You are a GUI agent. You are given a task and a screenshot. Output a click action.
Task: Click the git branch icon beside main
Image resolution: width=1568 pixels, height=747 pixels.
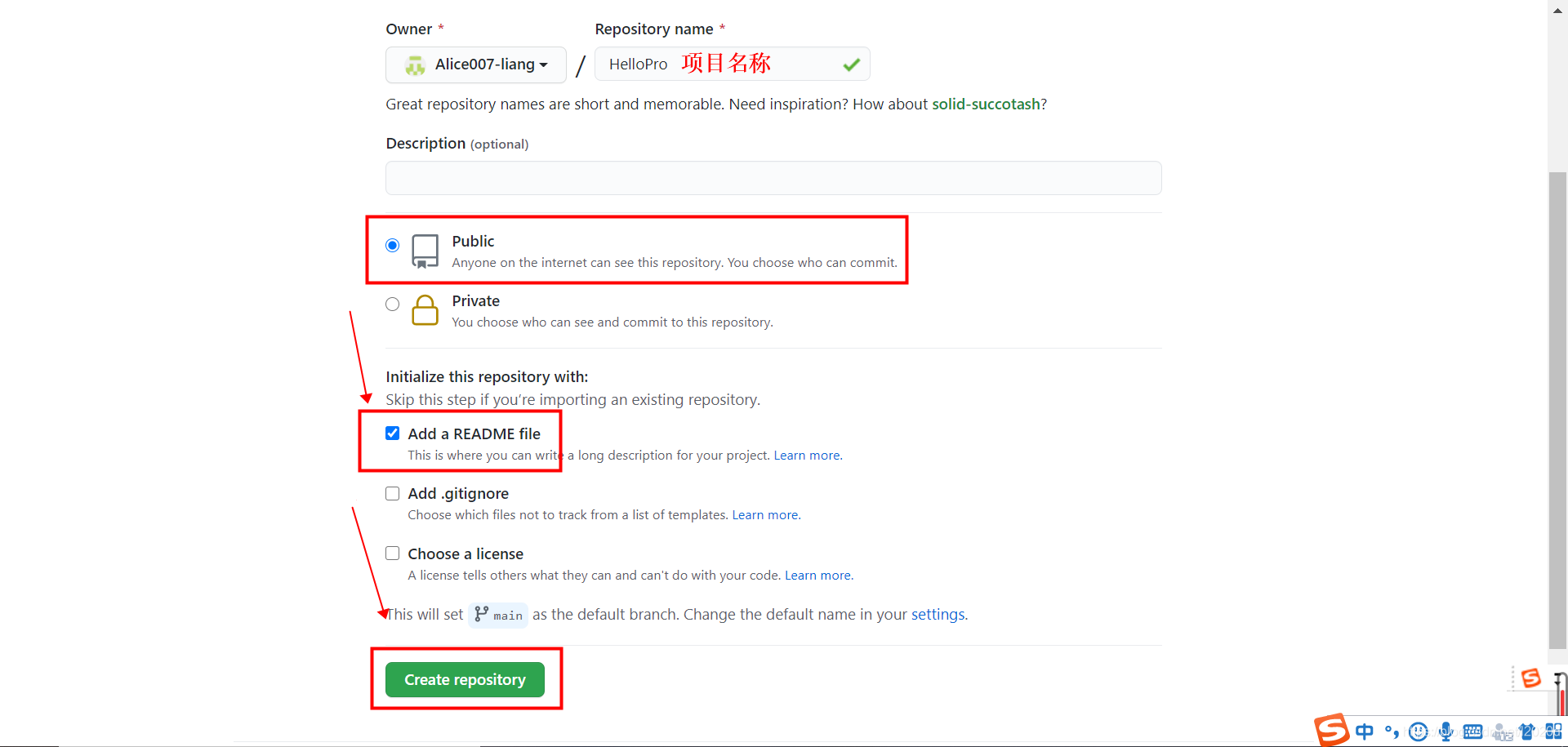[x=481, y=614]
